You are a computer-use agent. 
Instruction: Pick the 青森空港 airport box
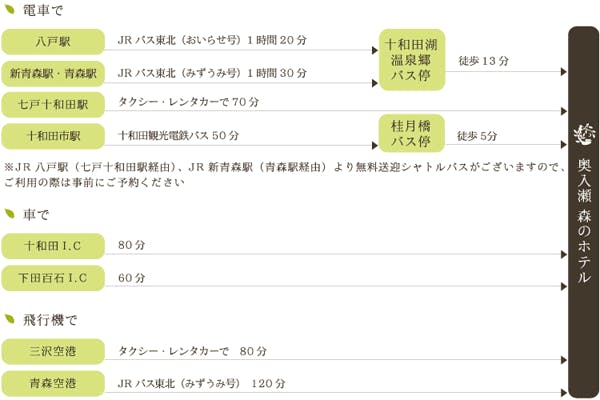click(x=54, y=382)
